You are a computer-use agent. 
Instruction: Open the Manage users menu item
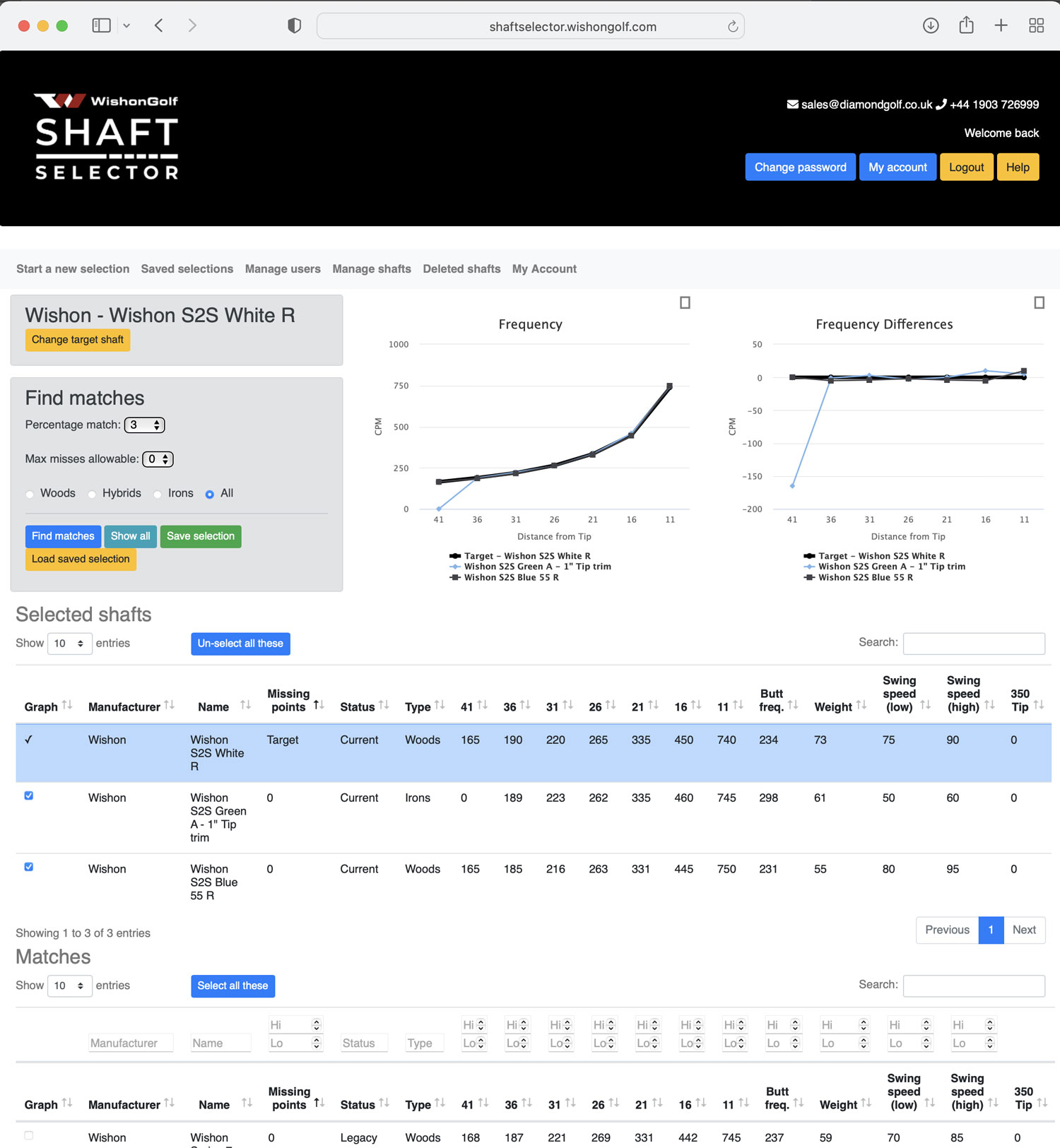(283, 269)
